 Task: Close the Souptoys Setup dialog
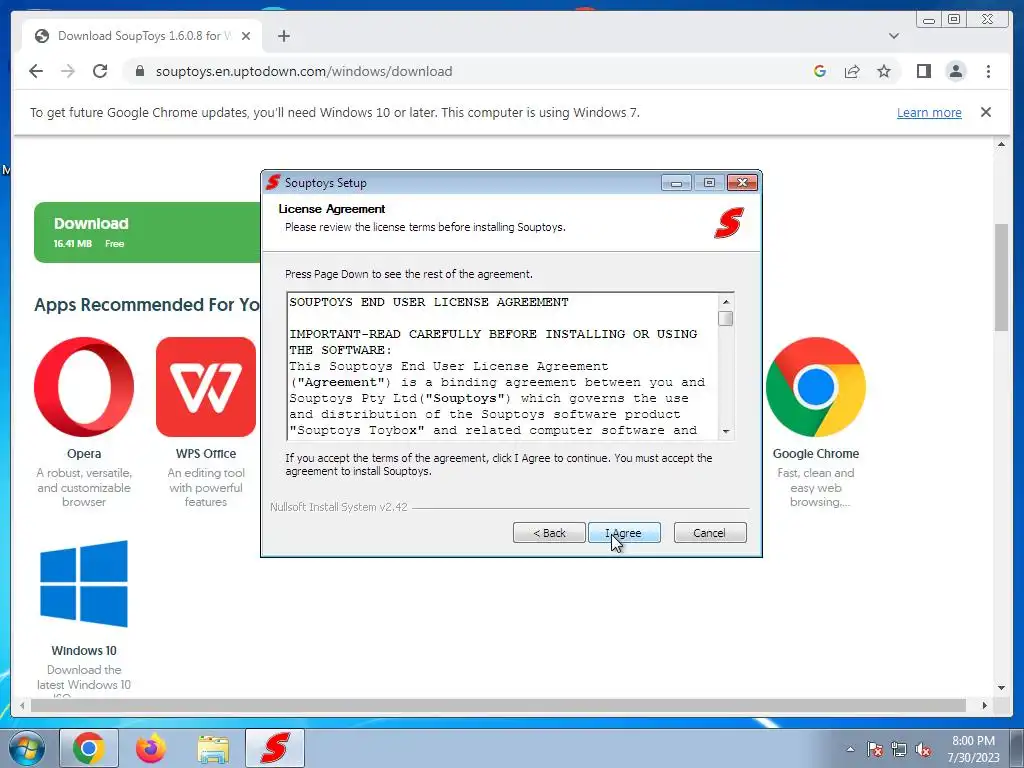point(742,183)
